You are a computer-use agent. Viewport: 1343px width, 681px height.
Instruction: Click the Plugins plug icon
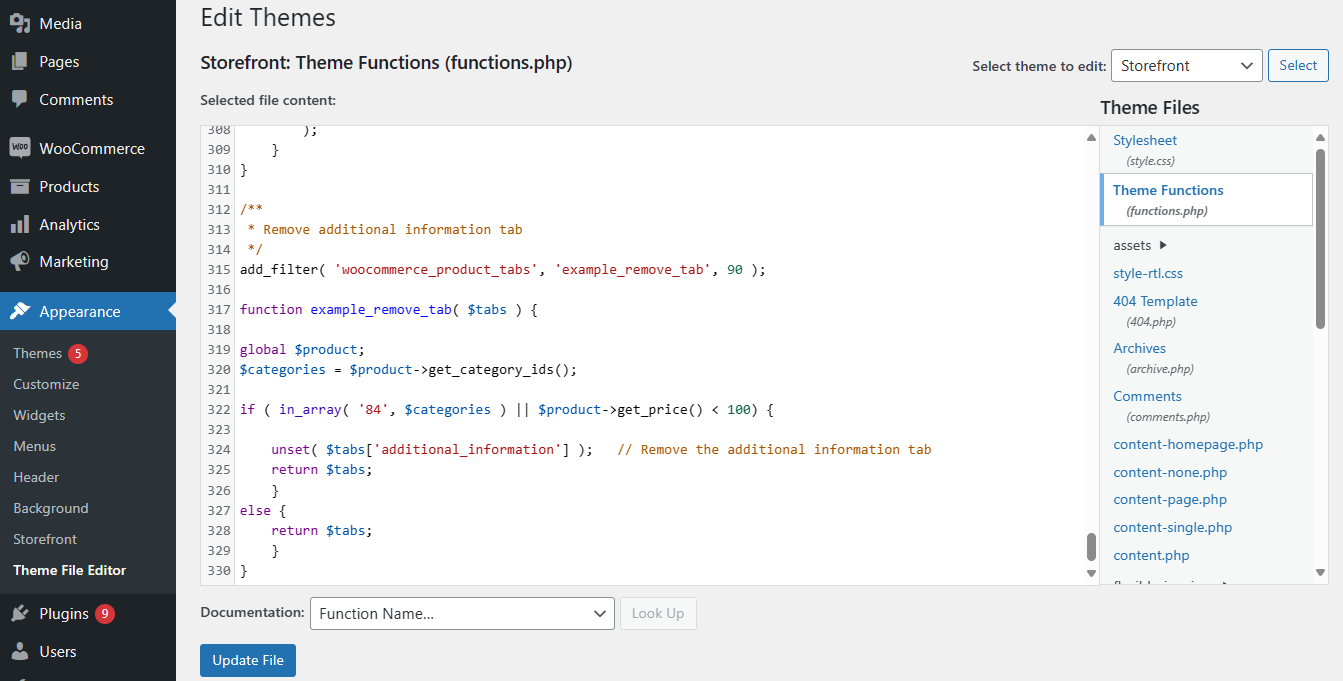19,613
